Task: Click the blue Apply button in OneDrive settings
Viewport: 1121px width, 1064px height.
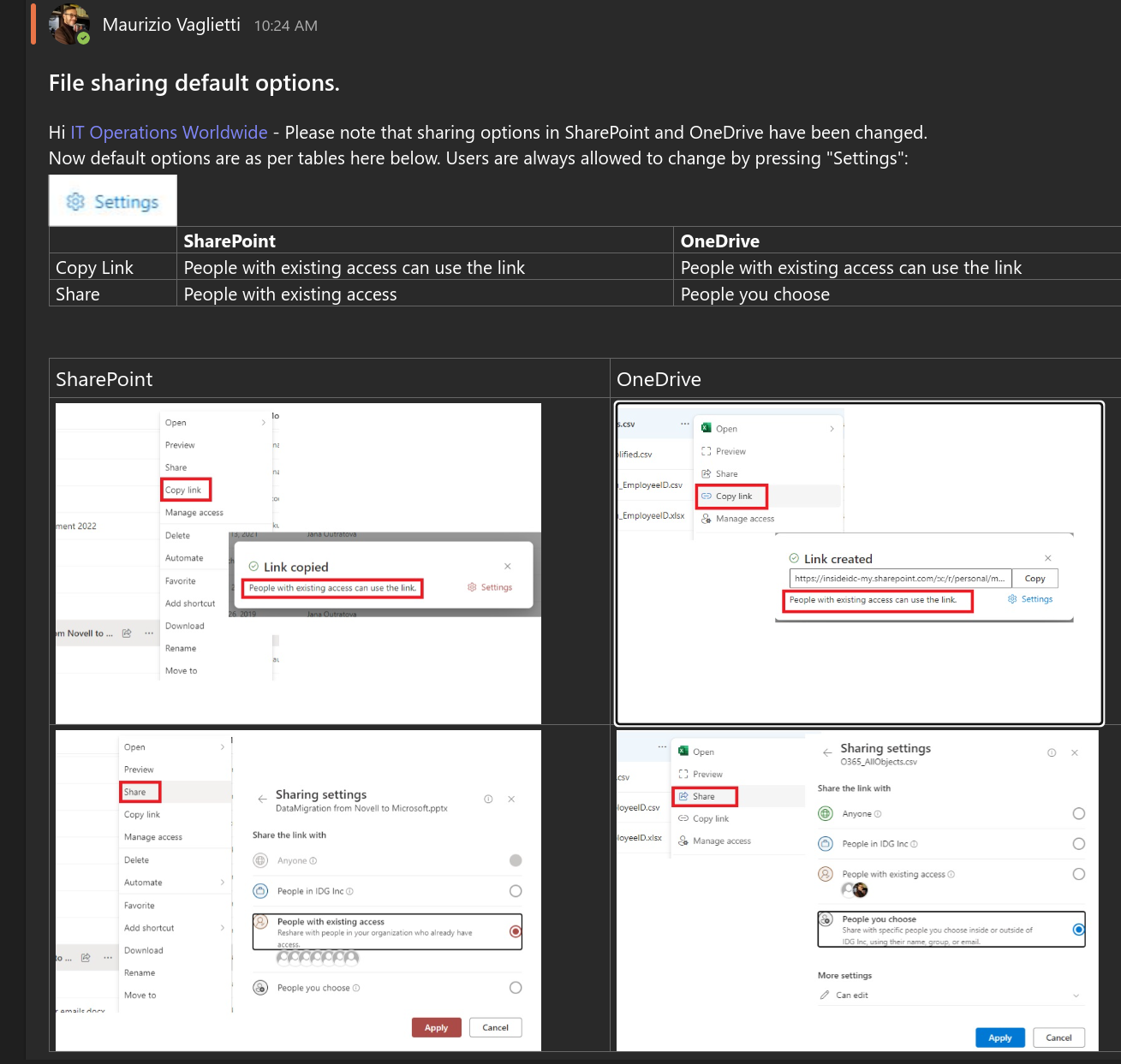Action: 999,1037
